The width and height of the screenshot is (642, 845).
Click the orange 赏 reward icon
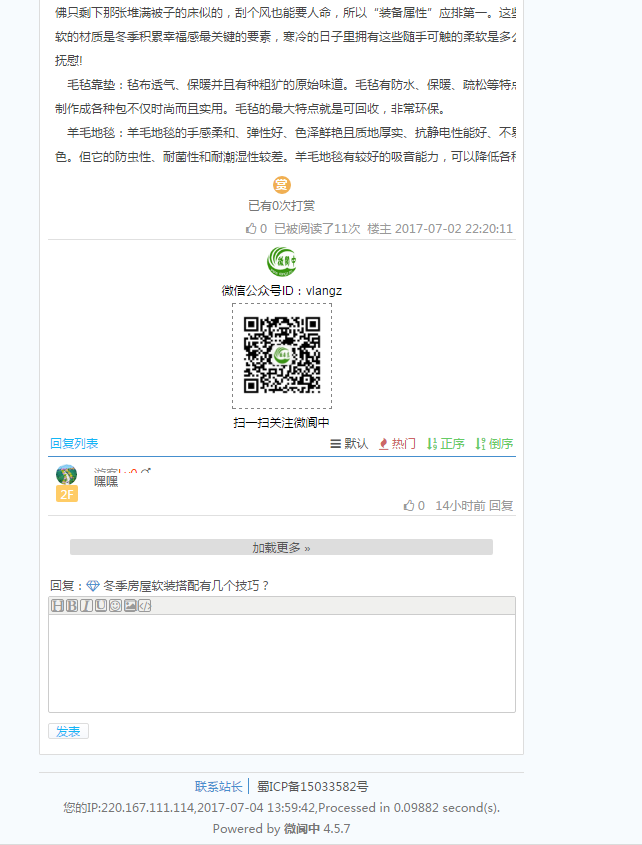click(281, 185)
